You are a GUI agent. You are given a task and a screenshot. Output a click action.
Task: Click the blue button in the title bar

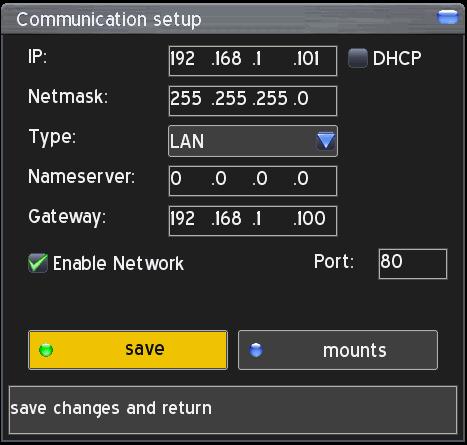click(447, 17)
